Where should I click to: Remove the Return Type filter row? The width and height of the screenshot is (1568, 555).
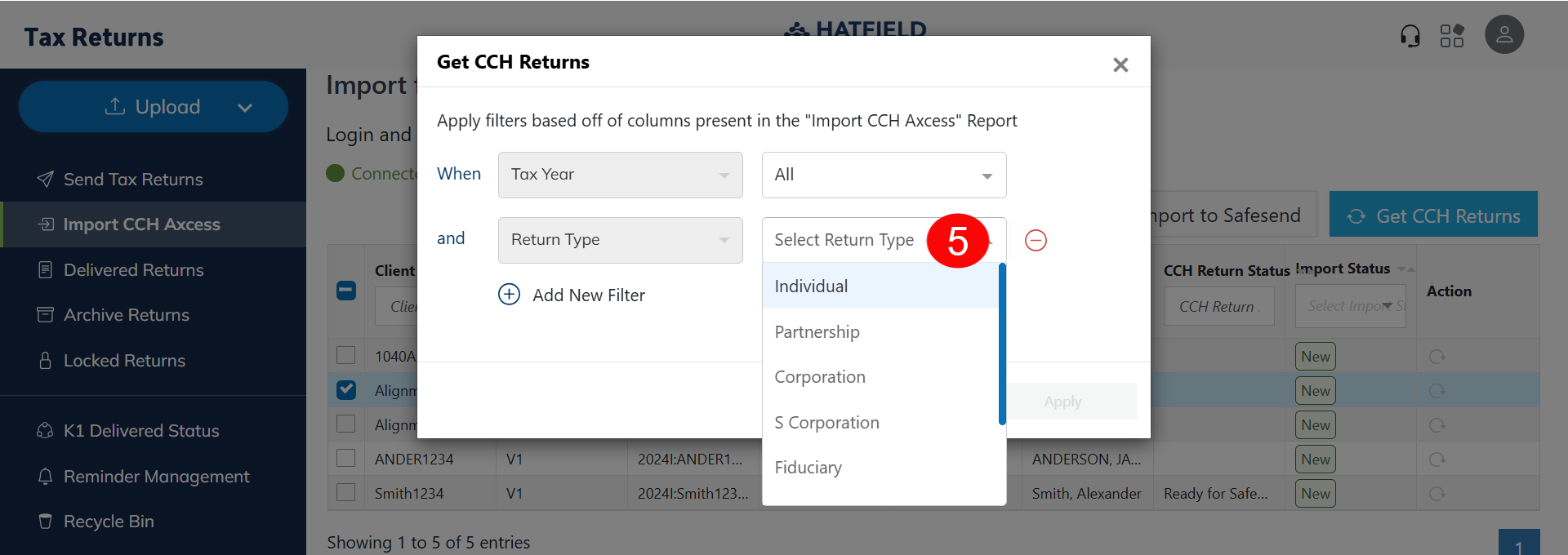(1036, 240)
